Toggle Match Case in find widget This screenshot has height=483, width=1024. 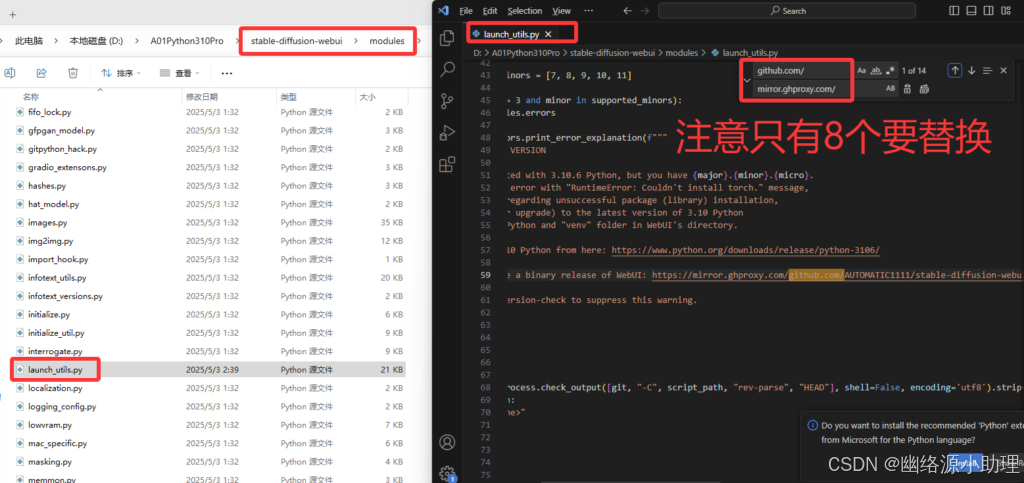(x=861, y=70)
